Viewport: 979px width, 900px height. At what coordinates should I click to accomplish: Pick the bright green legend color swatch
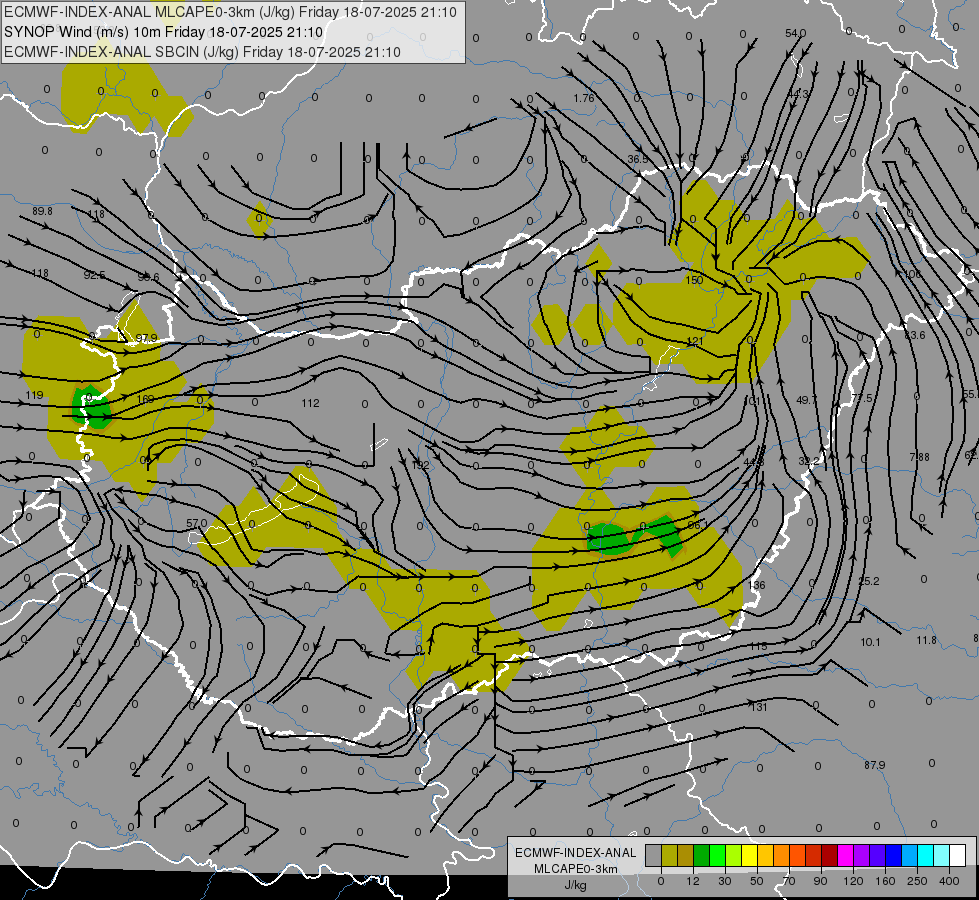pyautogui.click(x=717, y=855)
